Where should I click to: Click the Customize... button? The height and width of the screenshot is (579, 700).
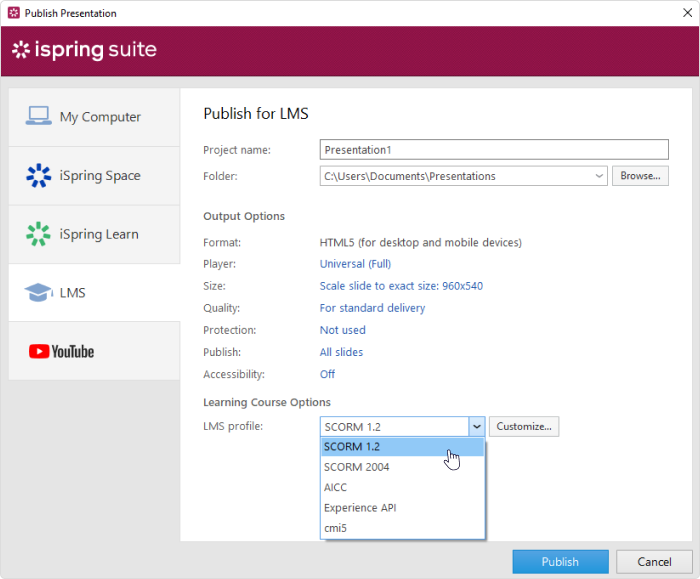(x=524, y=426)
